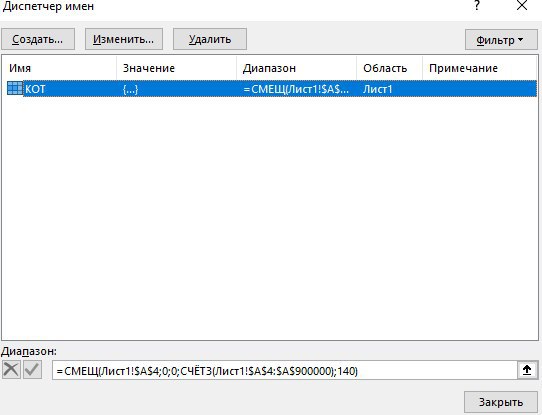Open the Изменить... dialog for the selected name
This screenshot has height=415, width=542.
tap(124, 39)
